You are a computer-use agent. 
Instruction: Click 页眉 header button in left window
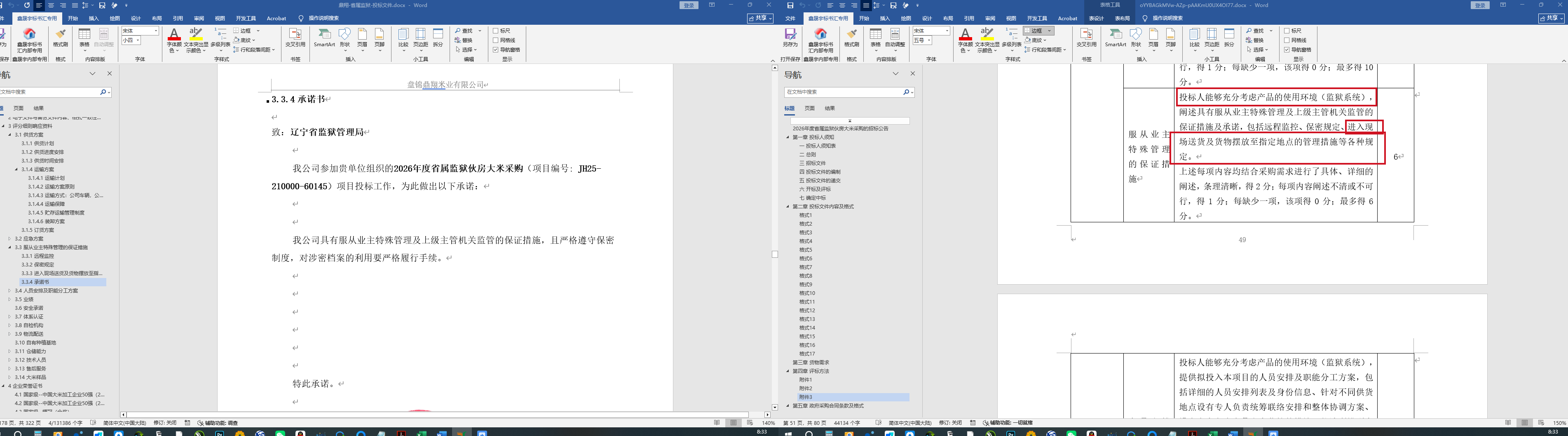point(362,39)
